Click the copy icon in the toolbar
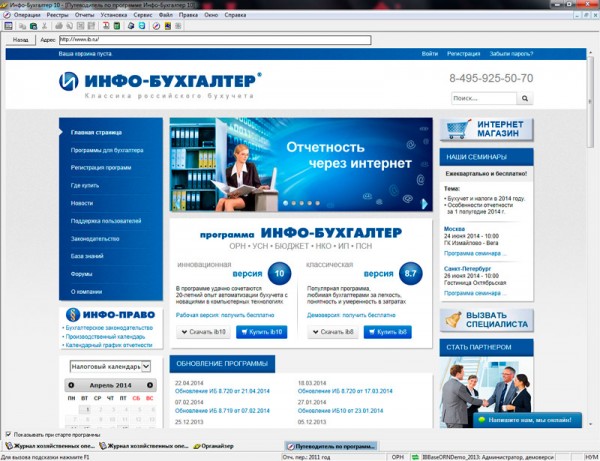600x461 pixels. point(23,26)
